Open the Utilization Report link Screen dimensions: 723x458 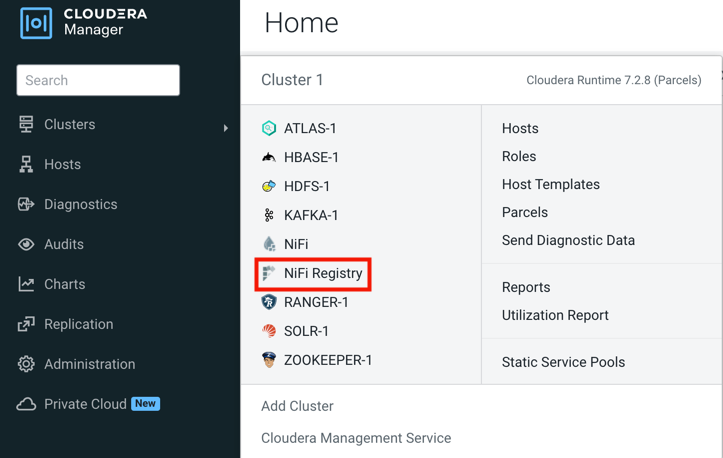click(x=555, y=315)
